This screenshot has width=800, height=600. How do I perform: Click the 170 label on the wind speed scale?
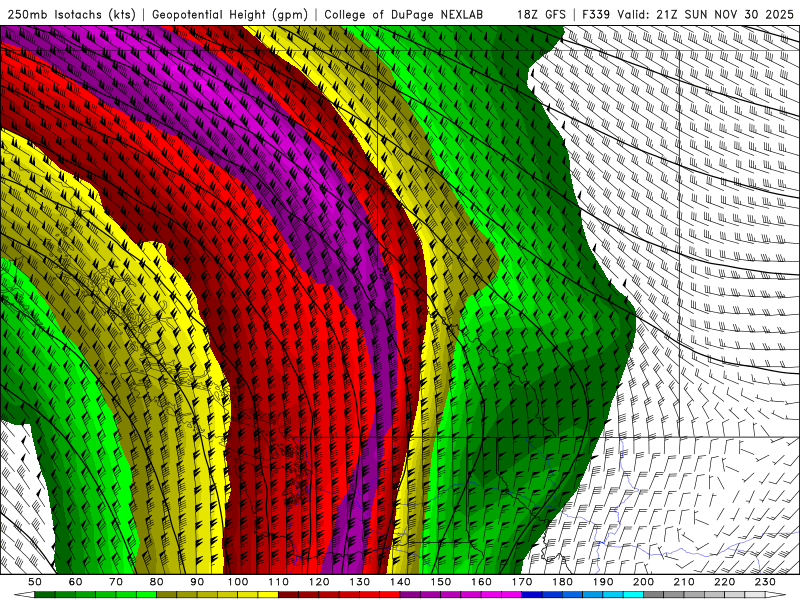pos(522,582)
